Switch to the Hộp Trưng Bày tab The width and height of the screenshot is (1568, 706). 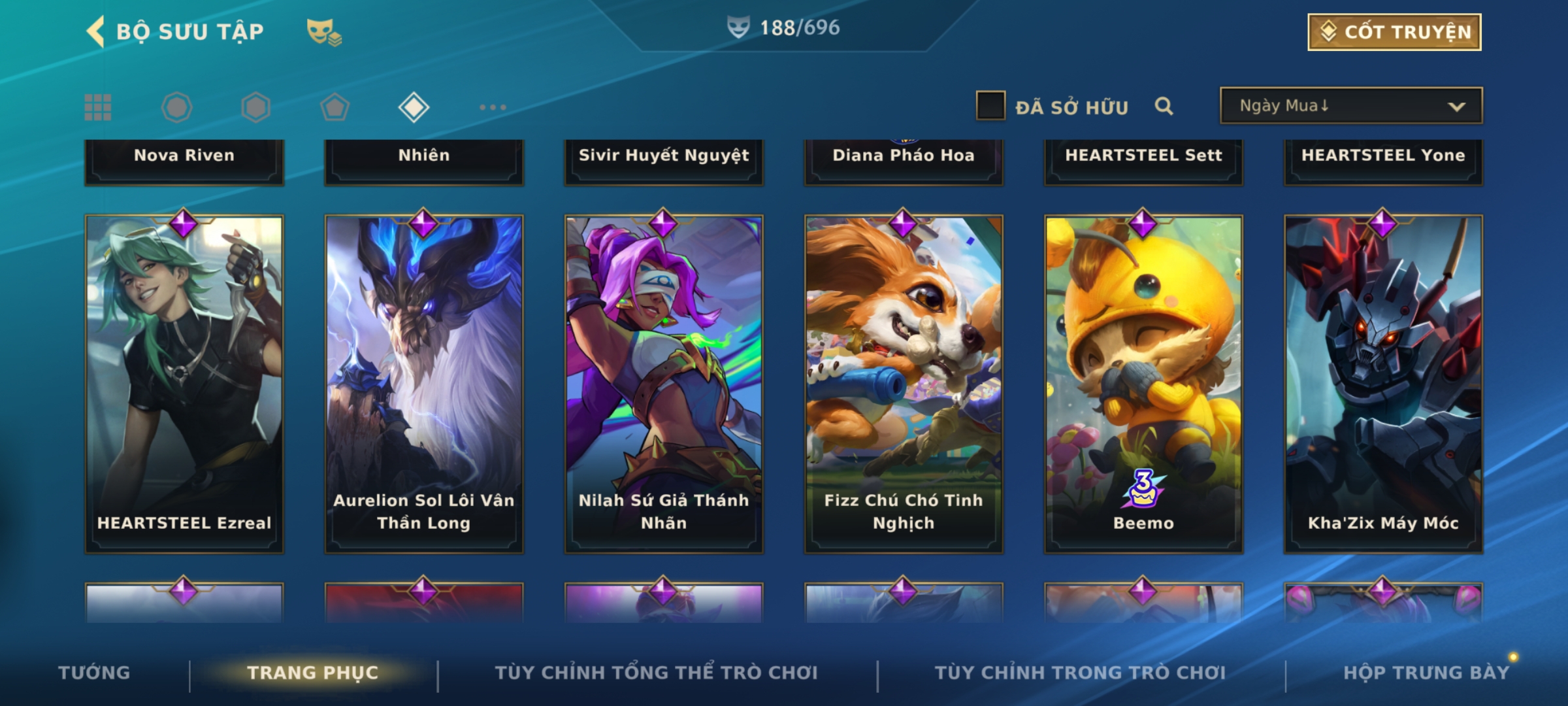1426,673
